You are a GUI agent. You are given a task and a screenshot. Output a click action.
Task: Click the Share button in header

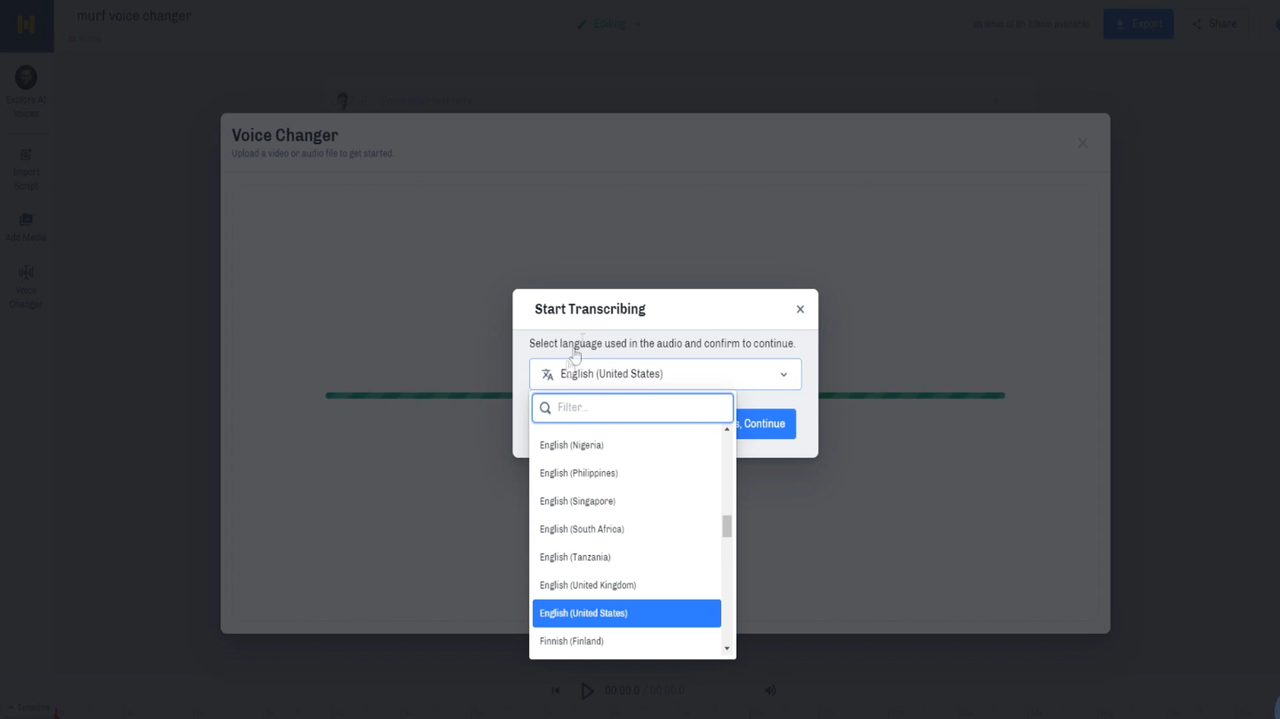click(x=1214, y=24)
